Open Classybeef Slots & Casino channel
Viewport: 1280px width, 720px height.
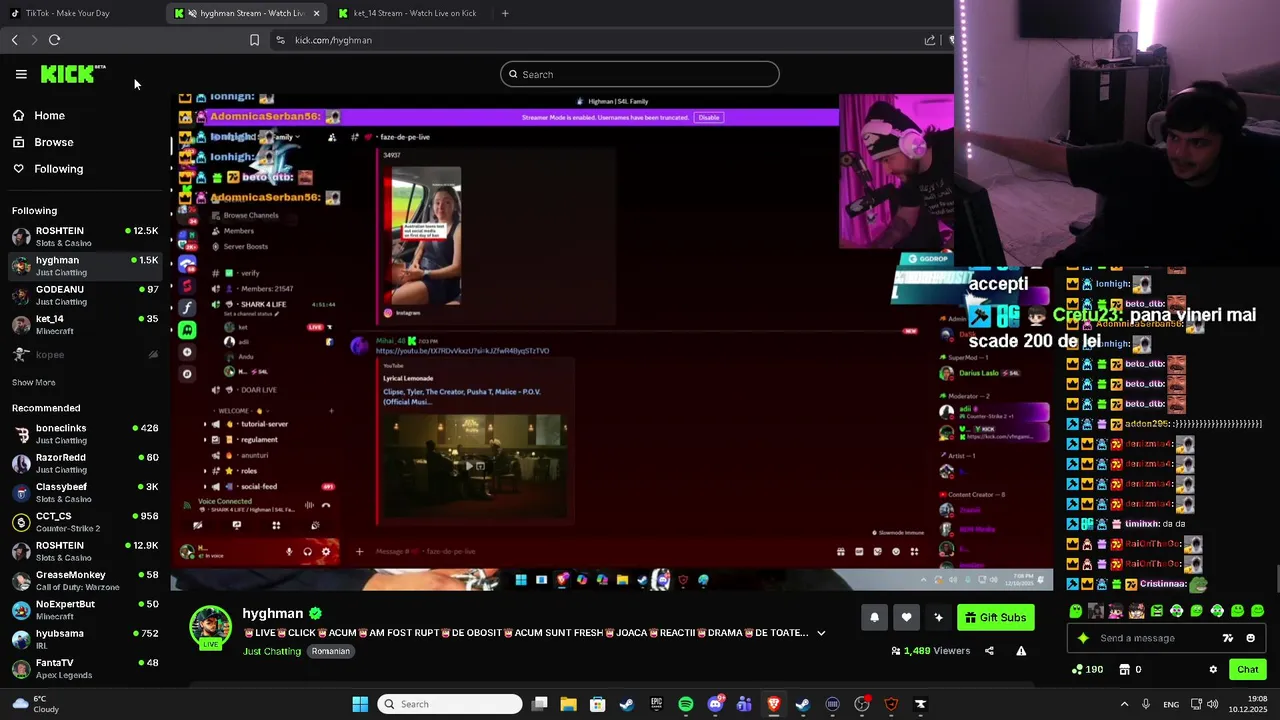[85, 492]
